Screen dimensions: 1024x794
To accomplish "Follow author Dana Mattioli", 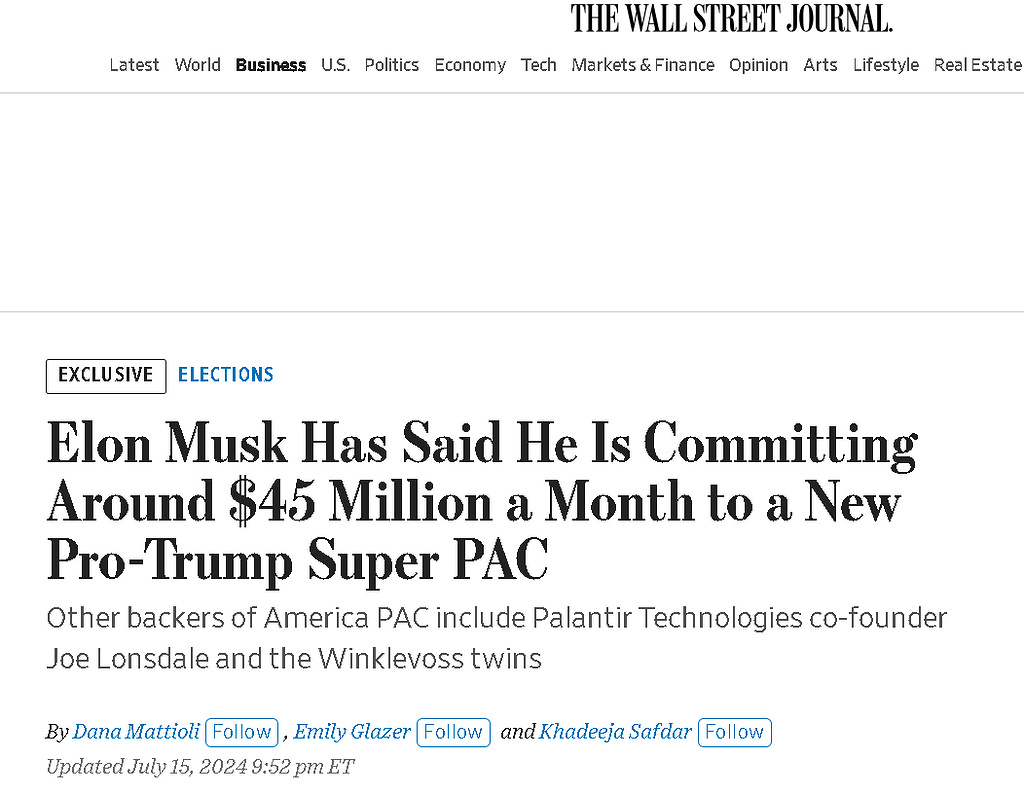I will tap(242, 732).
